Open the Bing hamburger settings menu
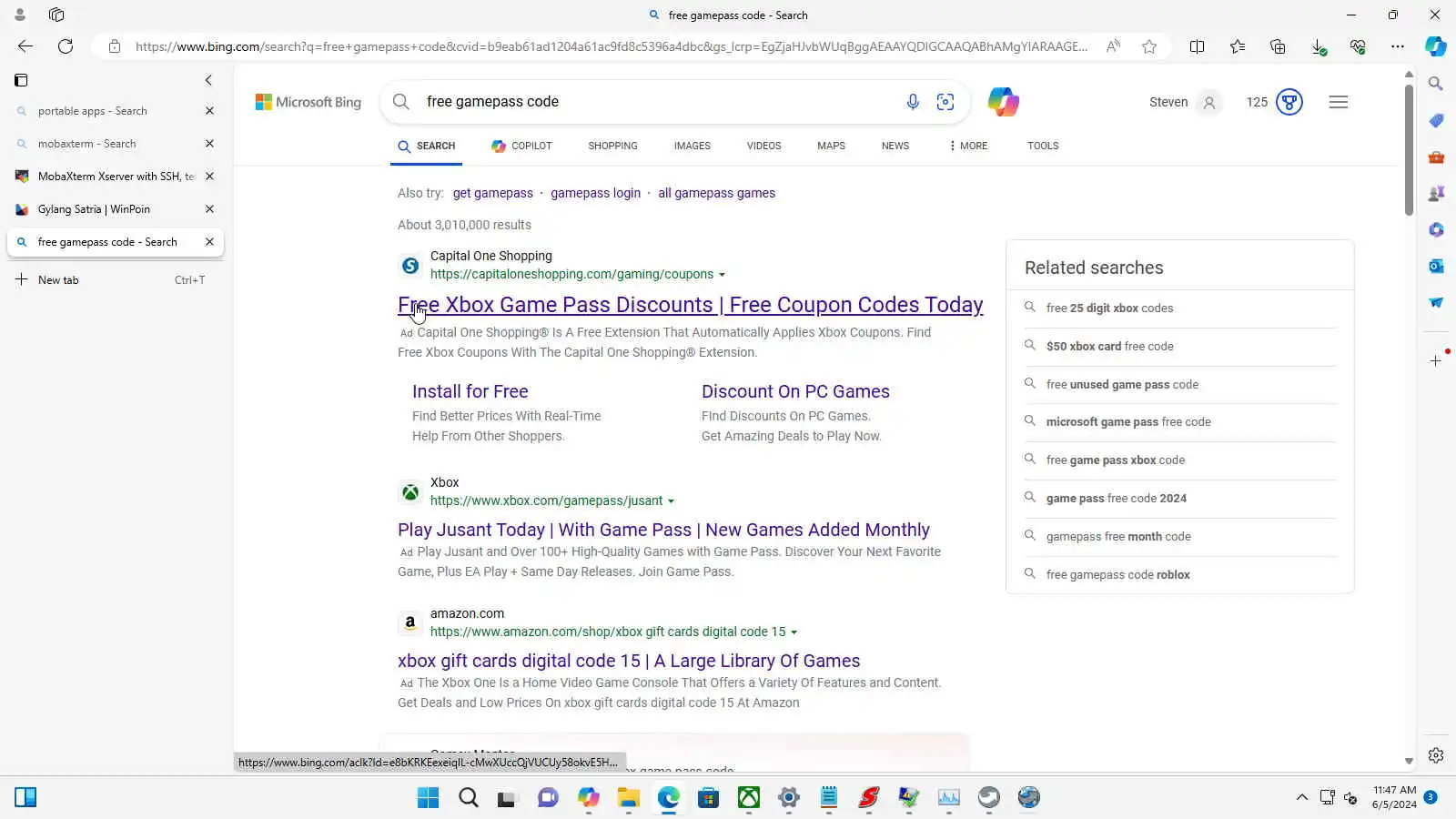Screen dimensions: 1456x819 coord(1339,102)
